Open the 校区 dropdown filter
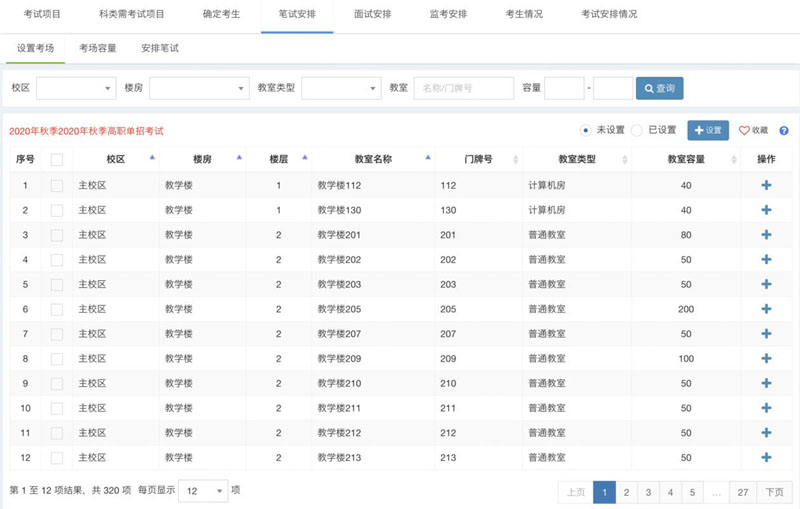Image resolution: width=800 pixels, height=509 pixels. pyautogui.click(x=76, y=89)
